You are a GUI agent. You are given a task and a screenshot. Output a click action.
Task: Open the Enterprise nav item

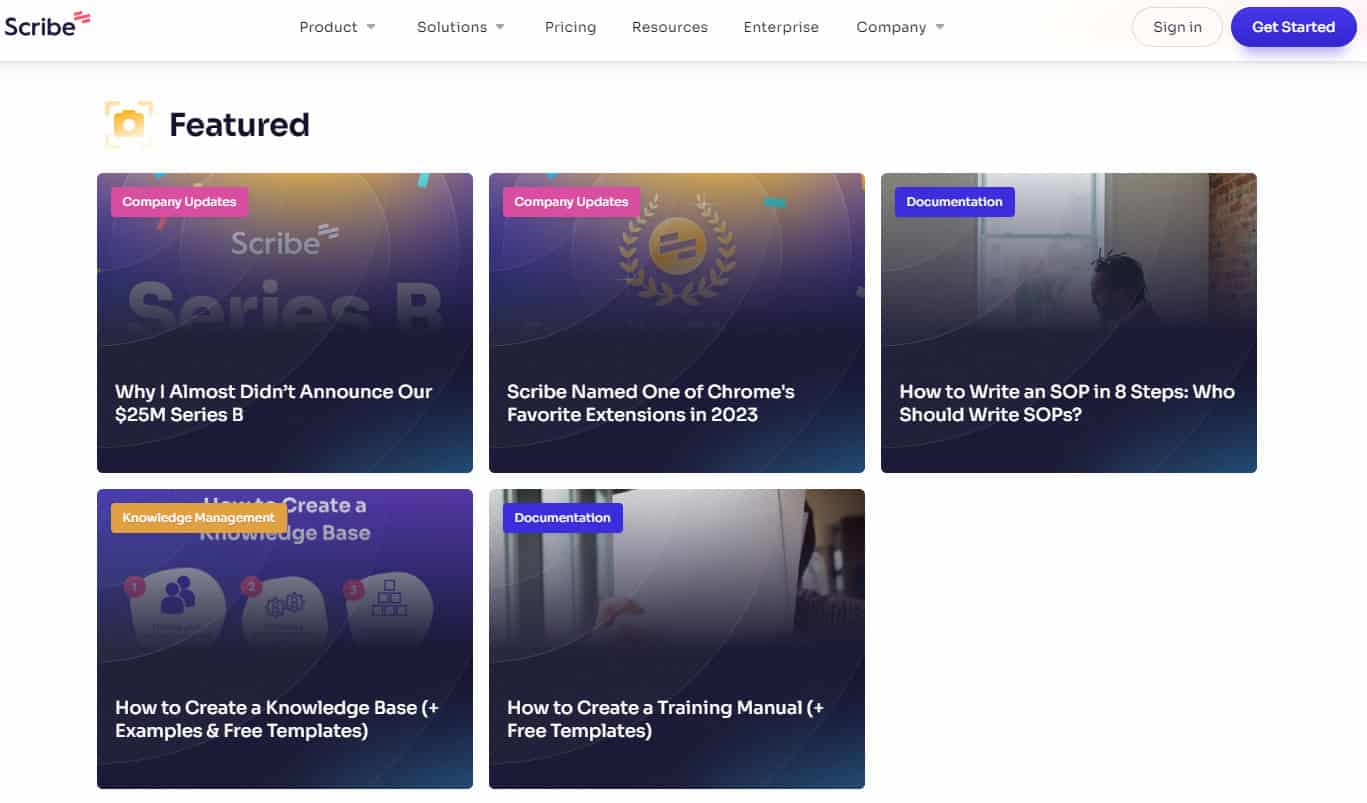pos(781,27)
